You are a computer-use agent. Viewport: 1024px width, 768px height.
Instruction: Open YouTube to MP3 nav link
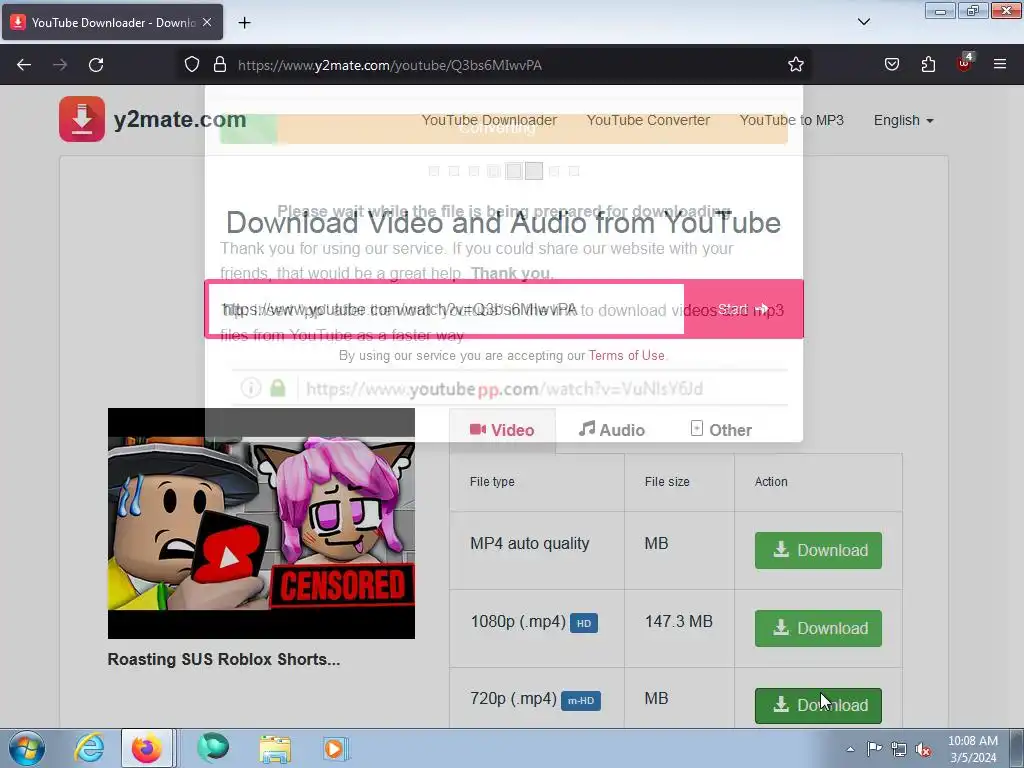coord(792,120)
